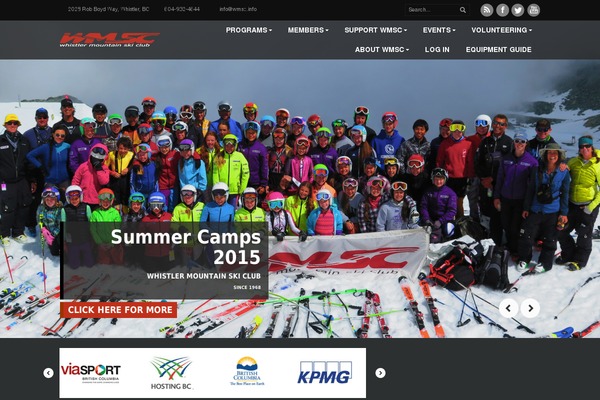Go to next hero slide arrow
This screenshot has height=400, width=600.
[x=530, y=308]
